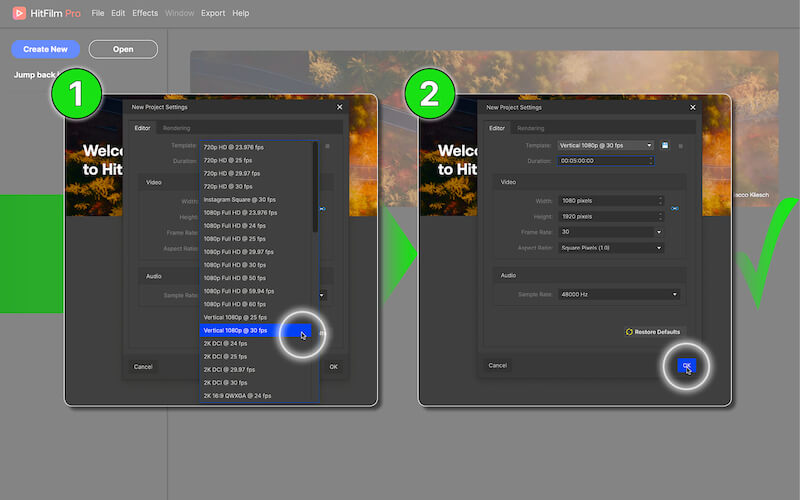Click Cancel in the right dialog
800x500 pixels.
click(x=497, y=365)
